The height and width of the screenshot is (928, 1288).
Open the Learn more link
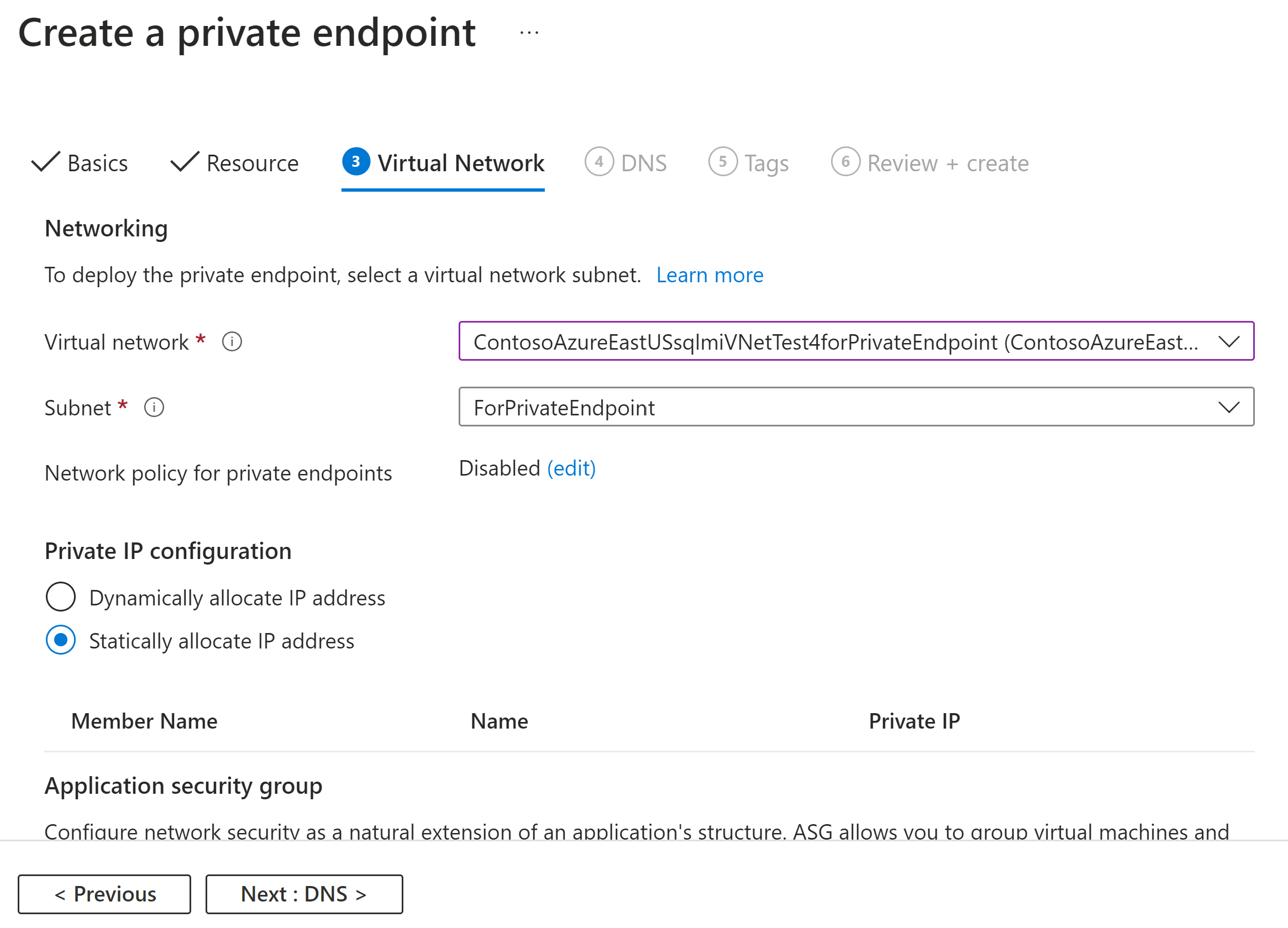pyautogui.click(x=709, y=275)
